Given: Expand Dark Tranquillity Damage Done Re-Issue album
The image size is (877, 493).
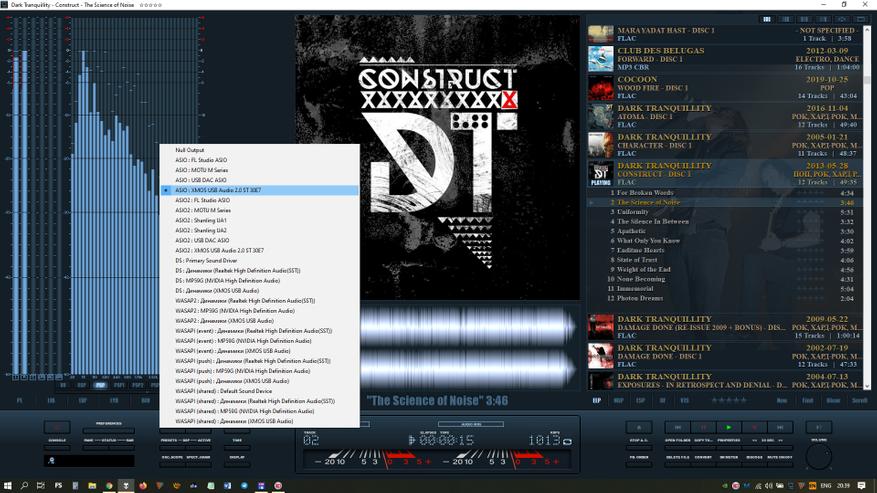Looking at the screenshot, I should (725, 327).
